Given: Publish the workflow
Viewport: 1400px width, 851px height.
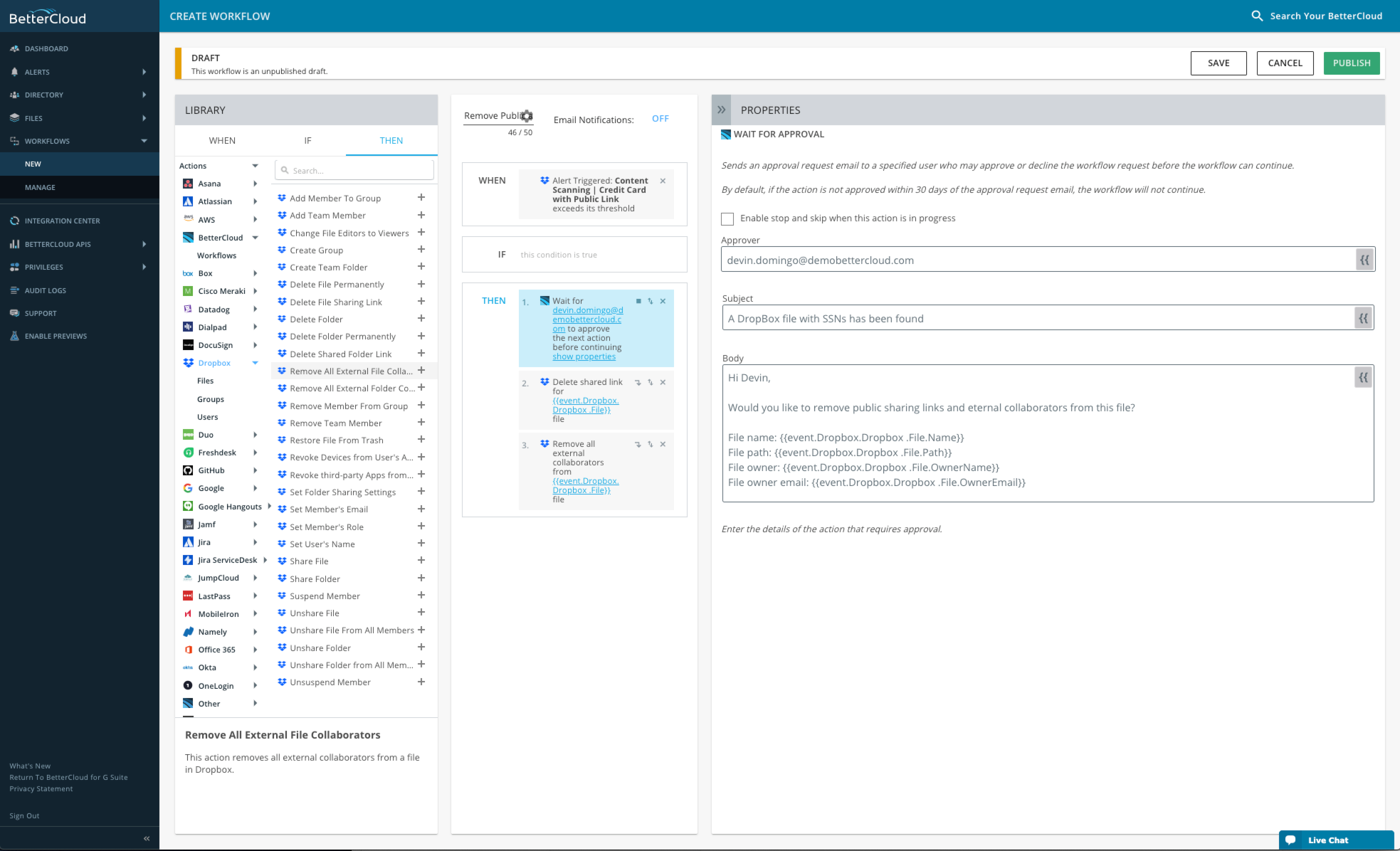Looking at the screenshot, I should coord(1352,63).
